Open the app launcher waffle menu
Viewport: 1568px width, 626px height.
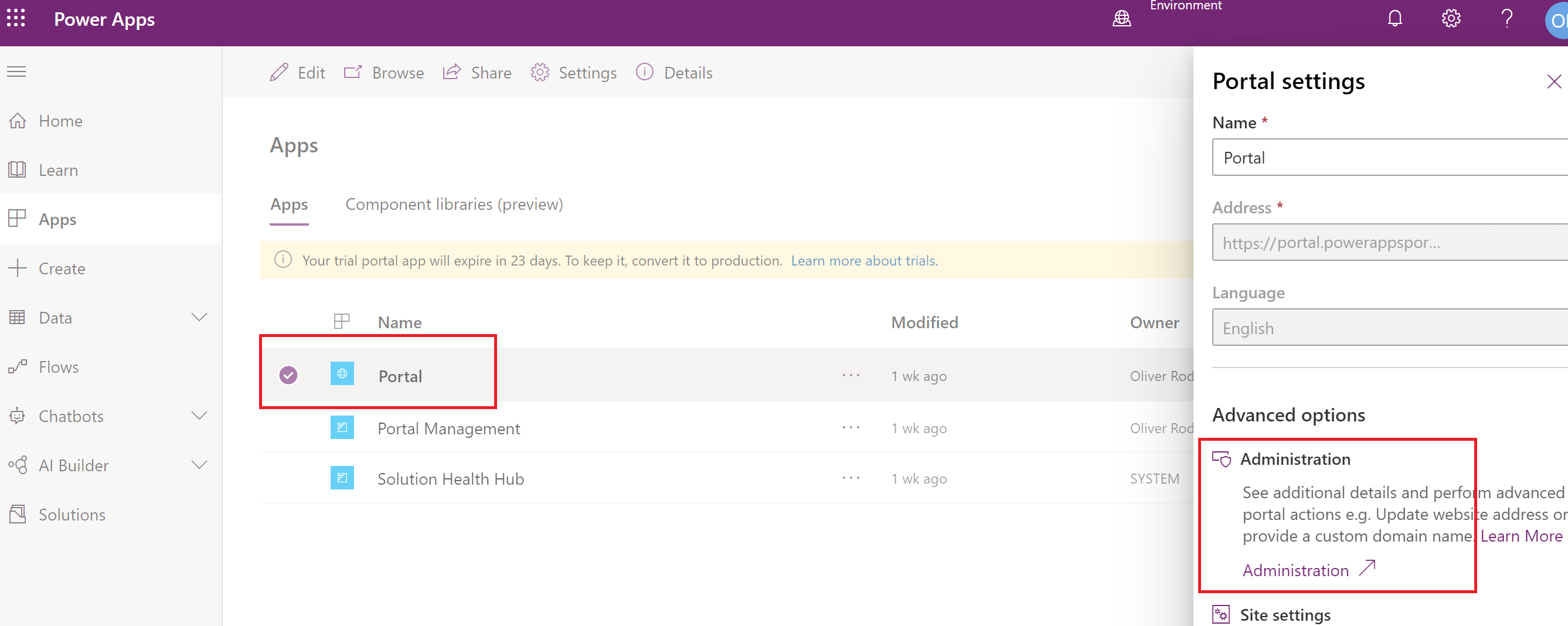pyautogui.click(x=15, y=18)
